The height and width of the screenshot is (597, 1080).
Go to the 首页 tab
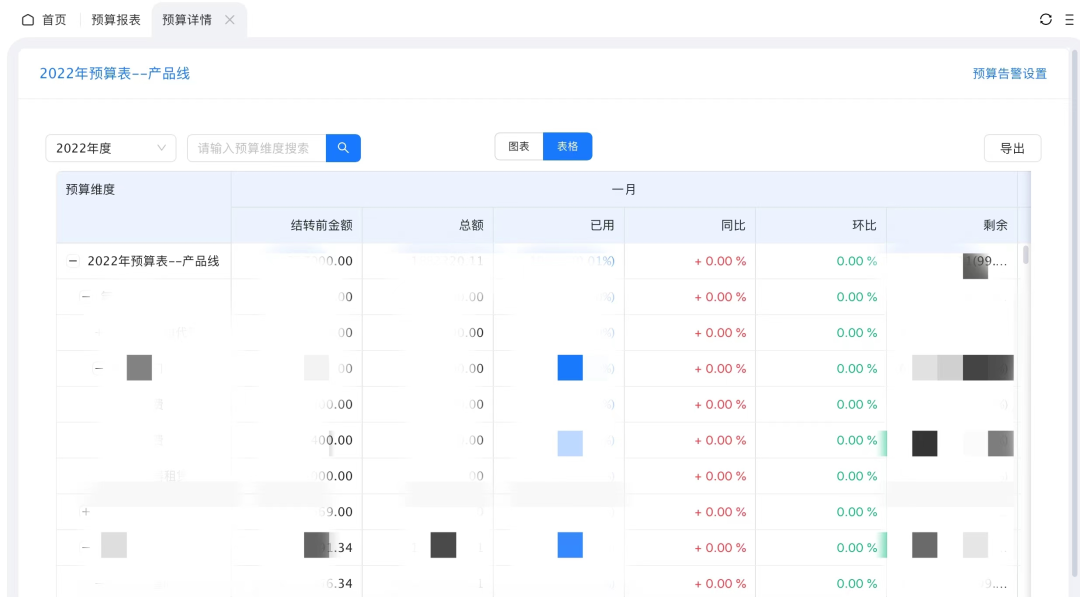54,20
